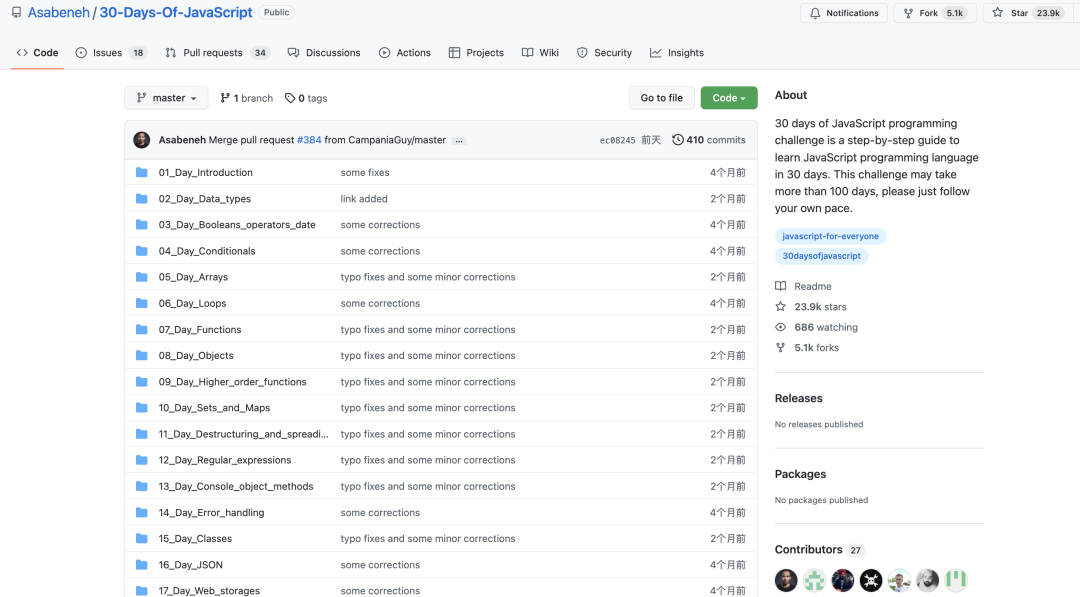Open the Security tab

point(604,52)
